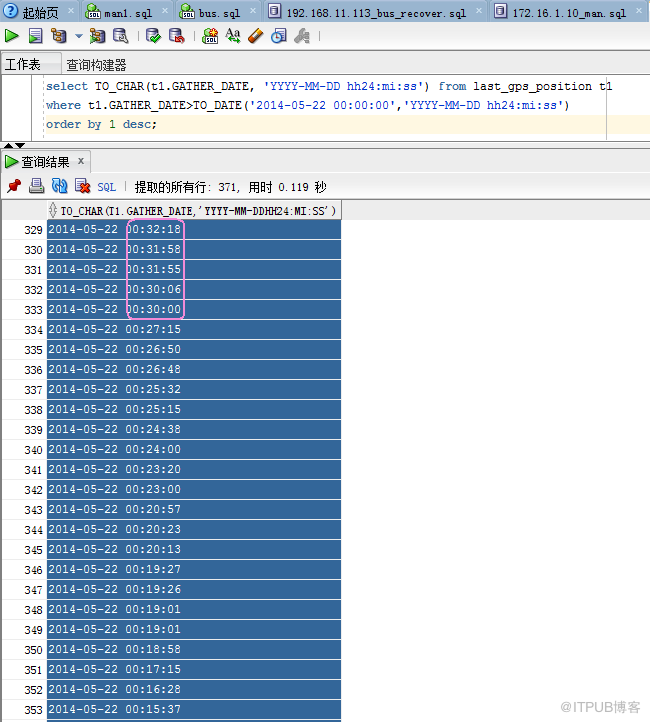650x722 pixels.
Task: Open an unshared SQL worksheet icon
Action: (210, 35)
